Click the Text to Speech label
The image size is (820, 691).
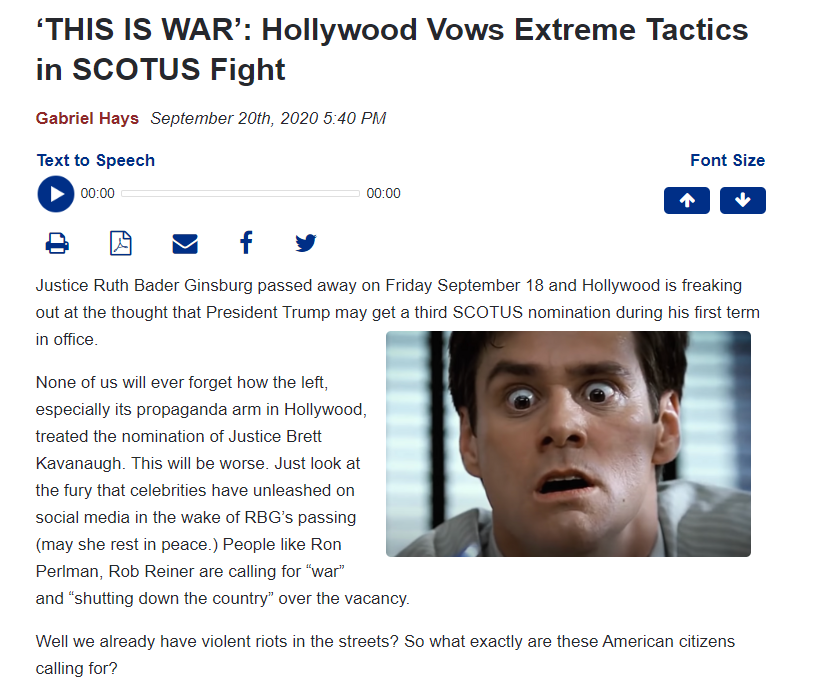coord(96,160)
